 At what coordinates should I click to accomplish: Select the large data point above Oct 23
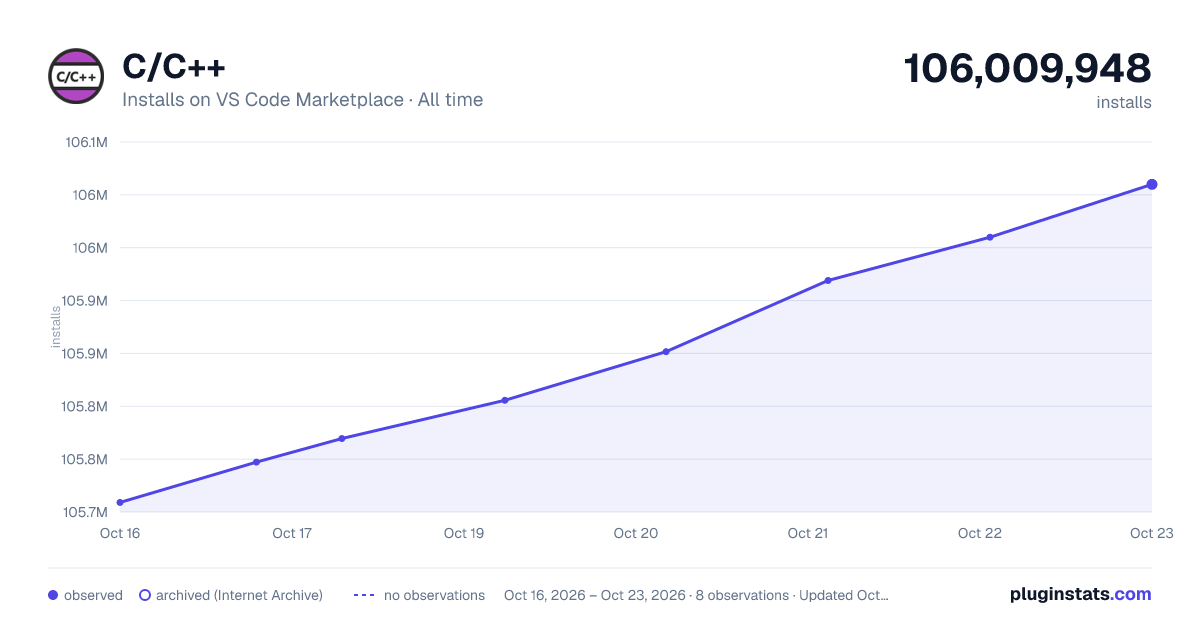(x=1152, y=184)
